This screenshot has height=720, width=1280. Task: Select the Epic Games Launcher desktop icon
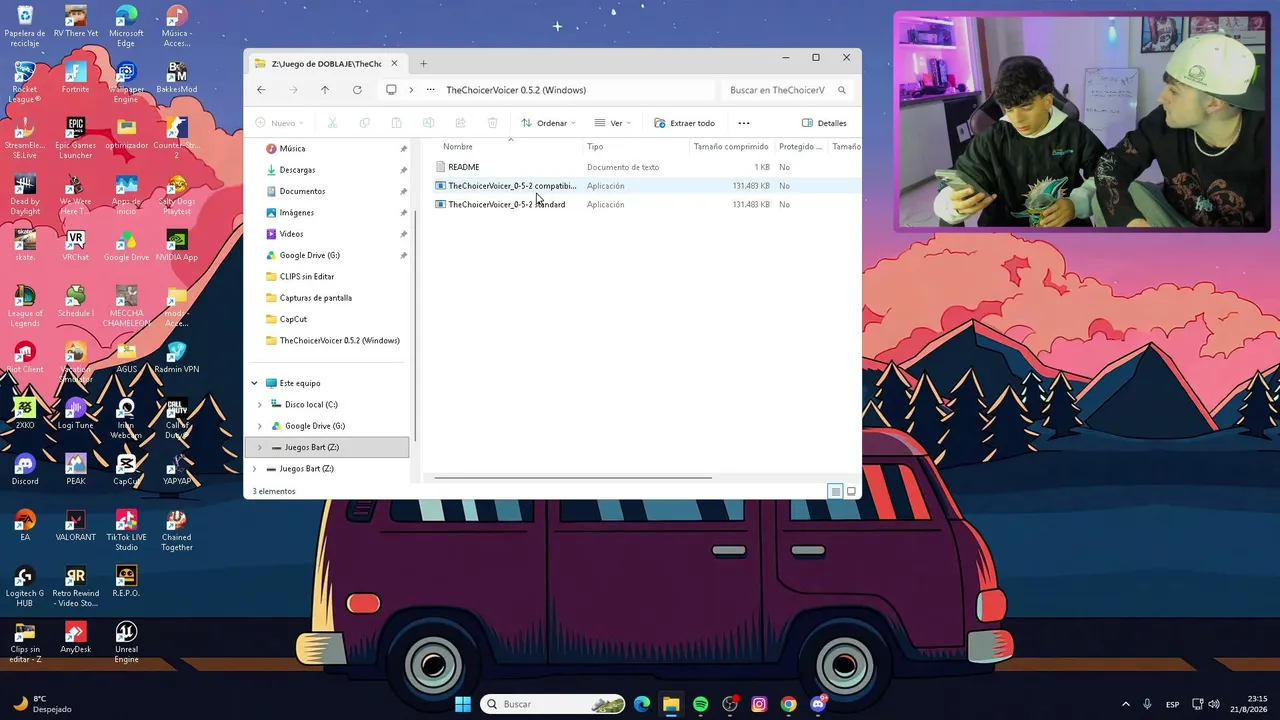76,139
